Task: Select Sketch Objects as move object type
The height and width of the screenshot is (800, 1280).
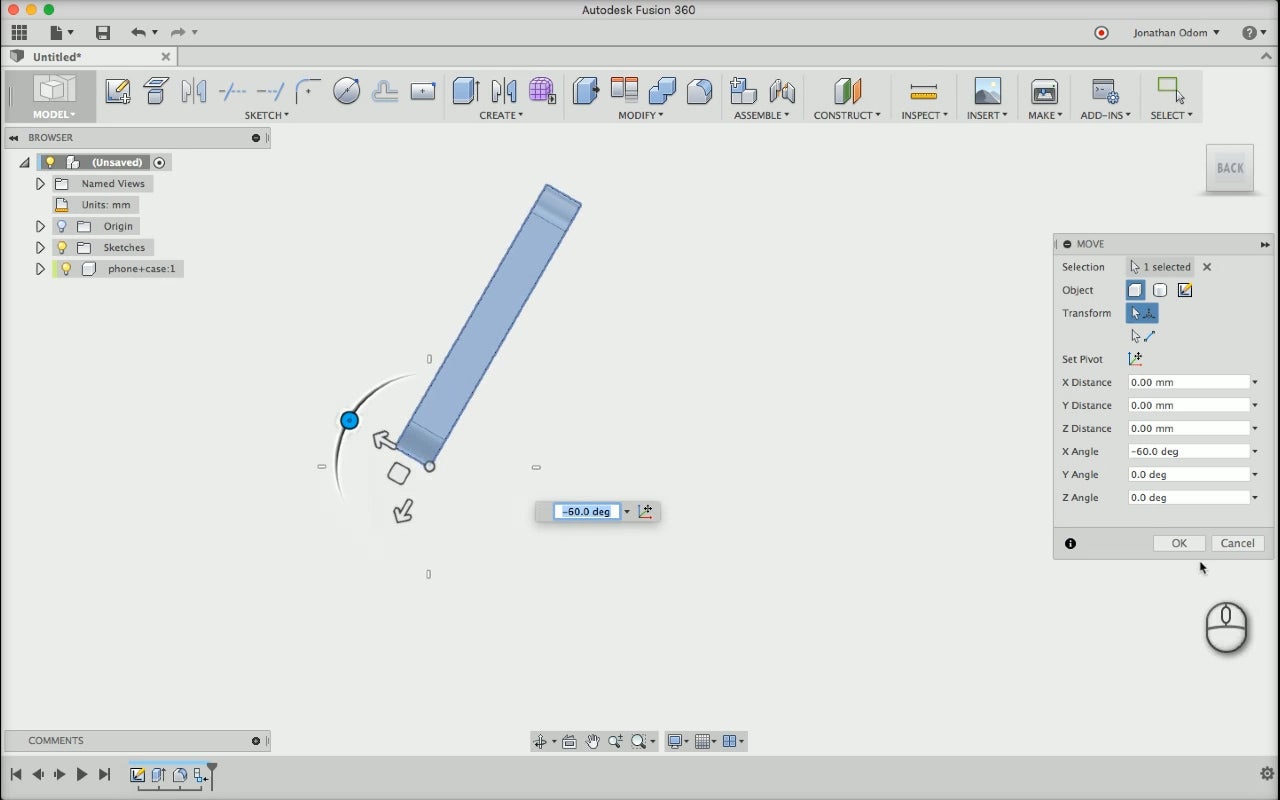Action: [1185, 290]
